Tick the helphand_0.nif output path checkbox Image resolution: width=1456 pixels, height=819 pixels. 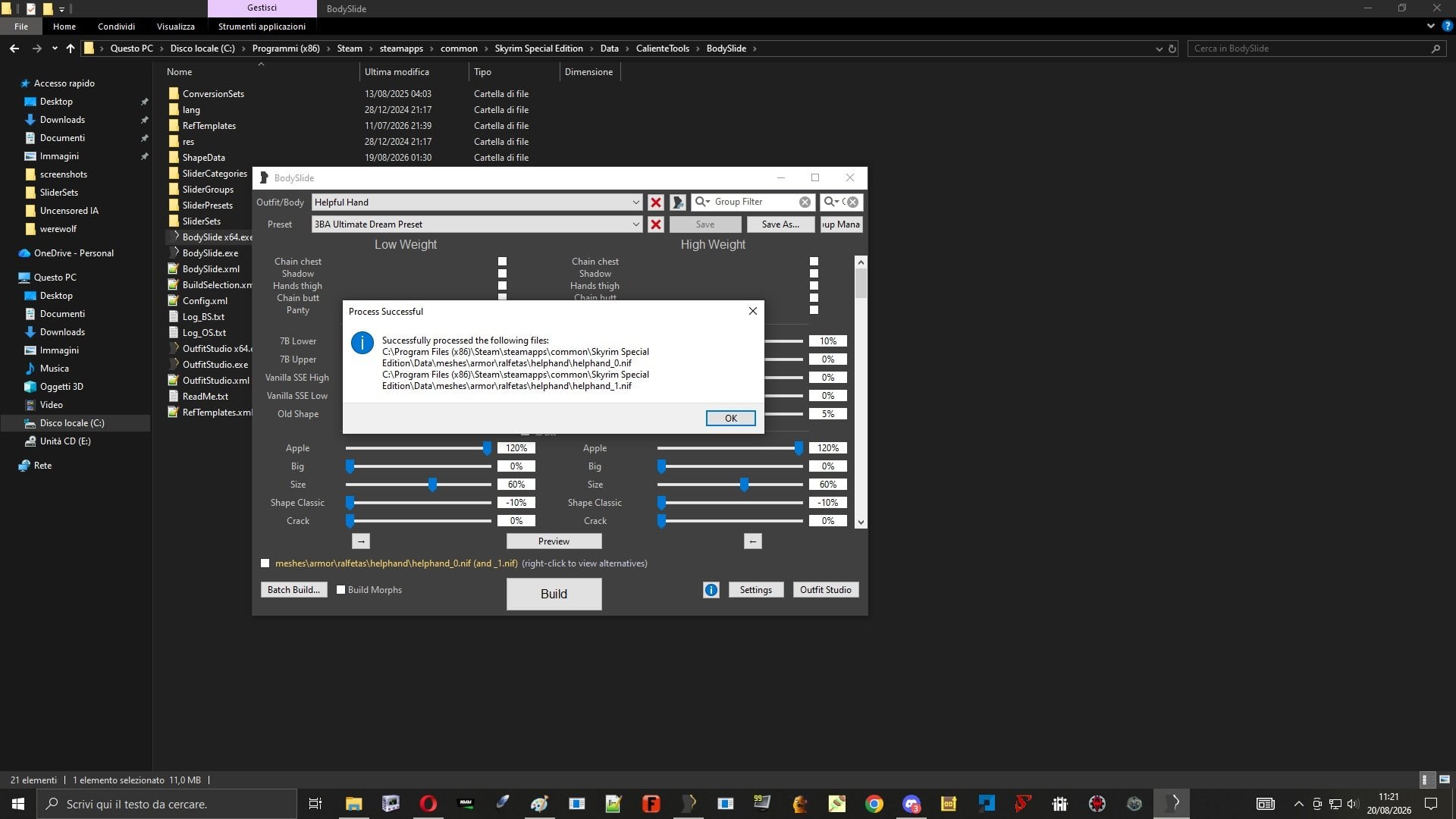(265, 563)
